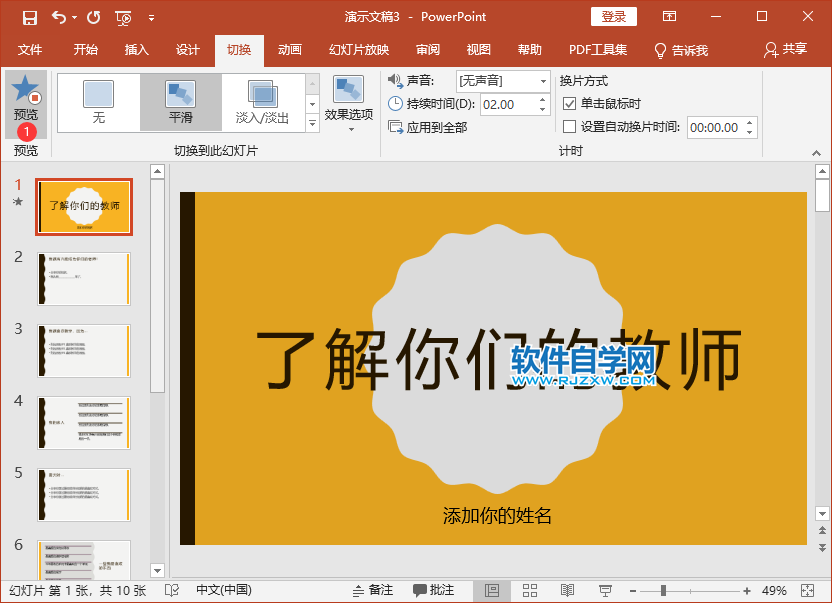The width and height of the screenshot is (832, 603).
Task: Click the 共享 share button
Action: (785, 49)
